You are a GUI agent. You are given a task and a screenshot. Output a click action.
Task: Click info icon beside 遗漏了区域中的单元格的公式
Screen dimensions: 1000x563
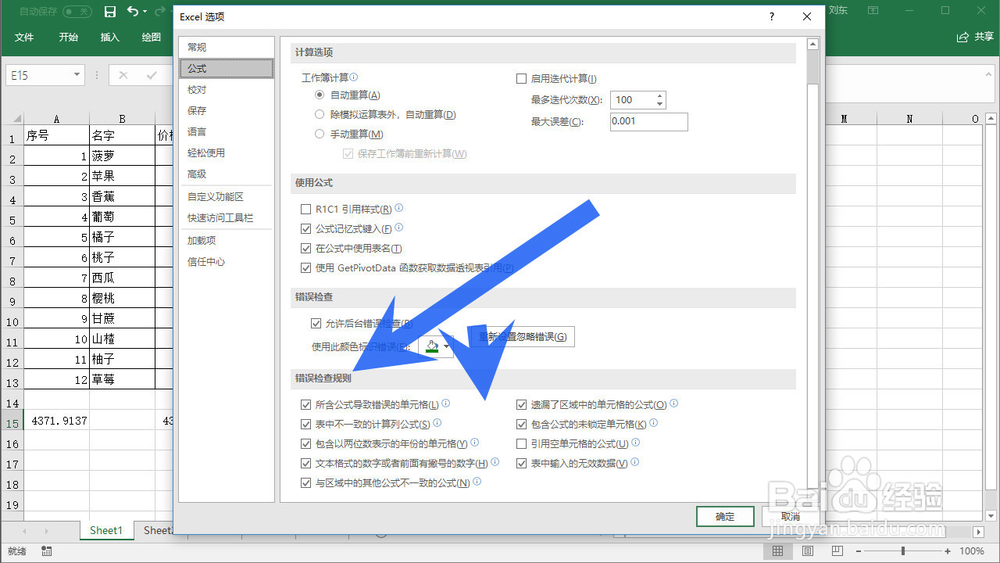click(674, 403)
